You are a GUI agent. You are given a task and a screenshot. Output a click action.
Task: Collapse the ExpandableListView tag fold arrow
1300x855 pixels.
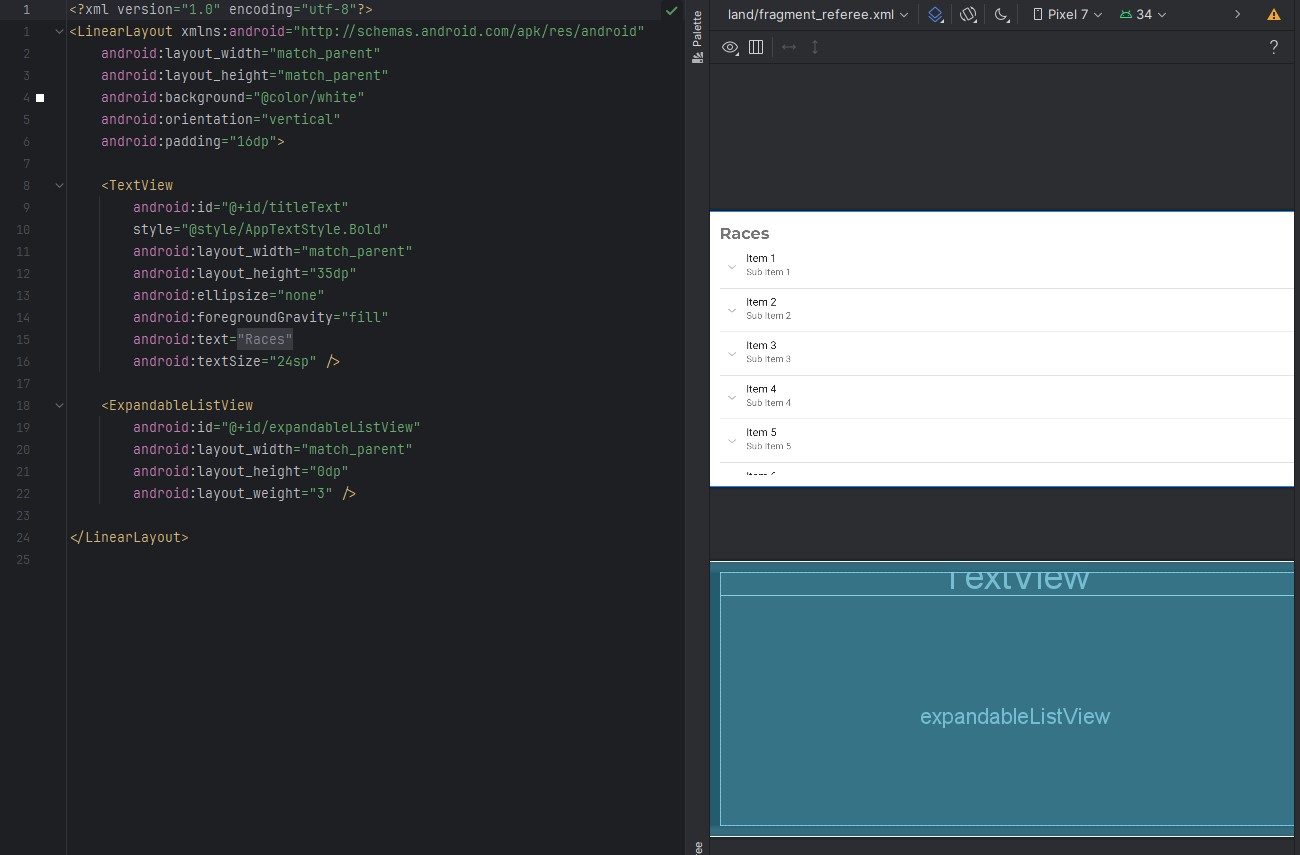point(60,406)
